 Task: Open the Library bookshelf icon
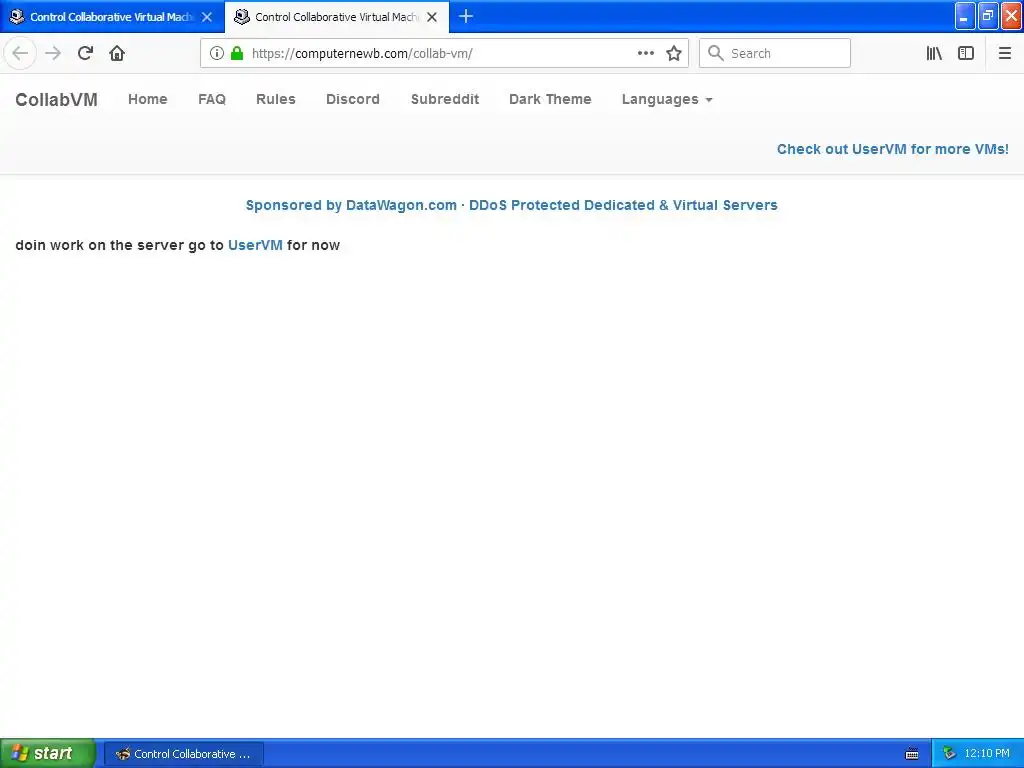coord(934,53)
